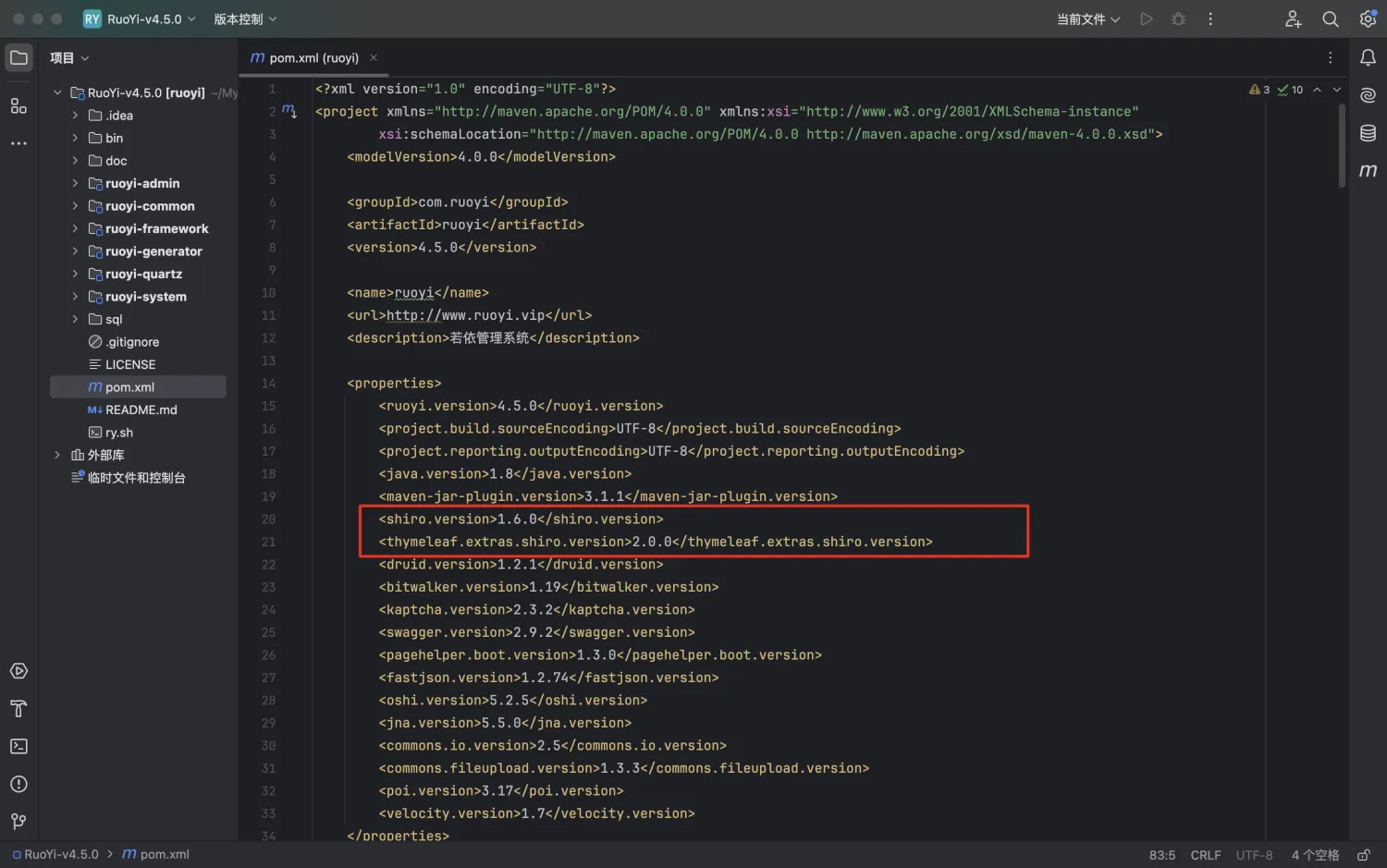Click the 10 checks passed indicator
This screenshot has width=1387, height=868.
click(x=1291, y=90)
